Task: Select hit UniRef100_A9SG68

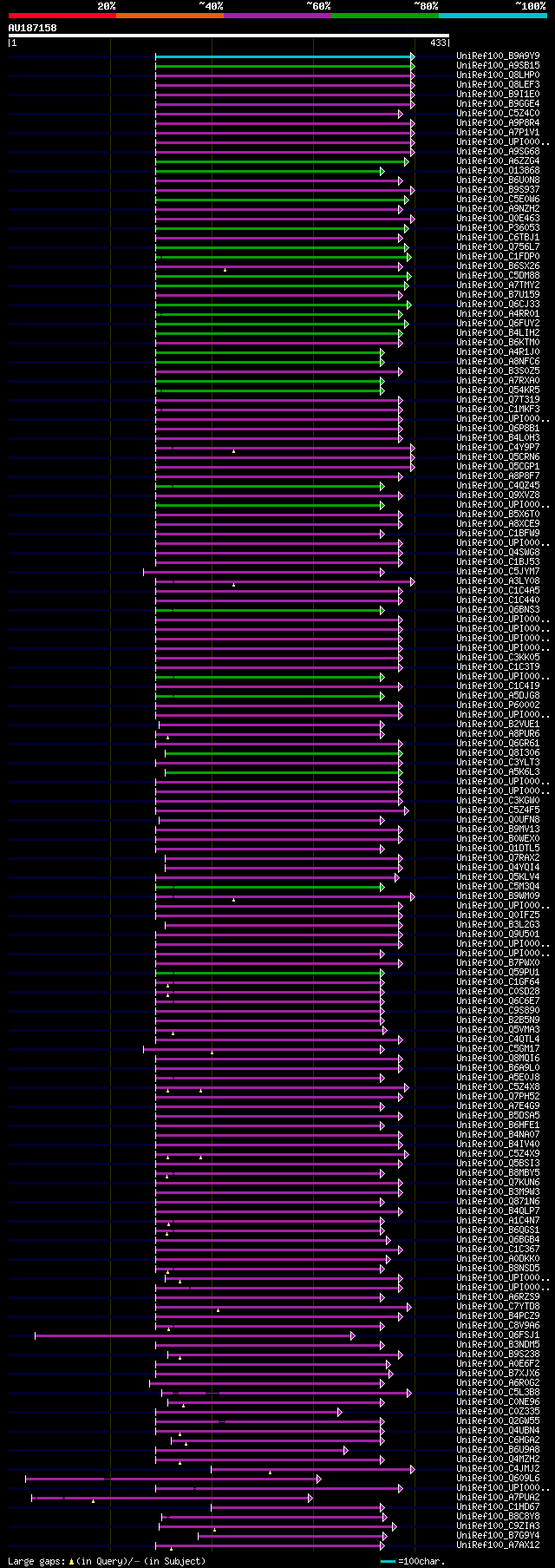Action: coord(498,152)
